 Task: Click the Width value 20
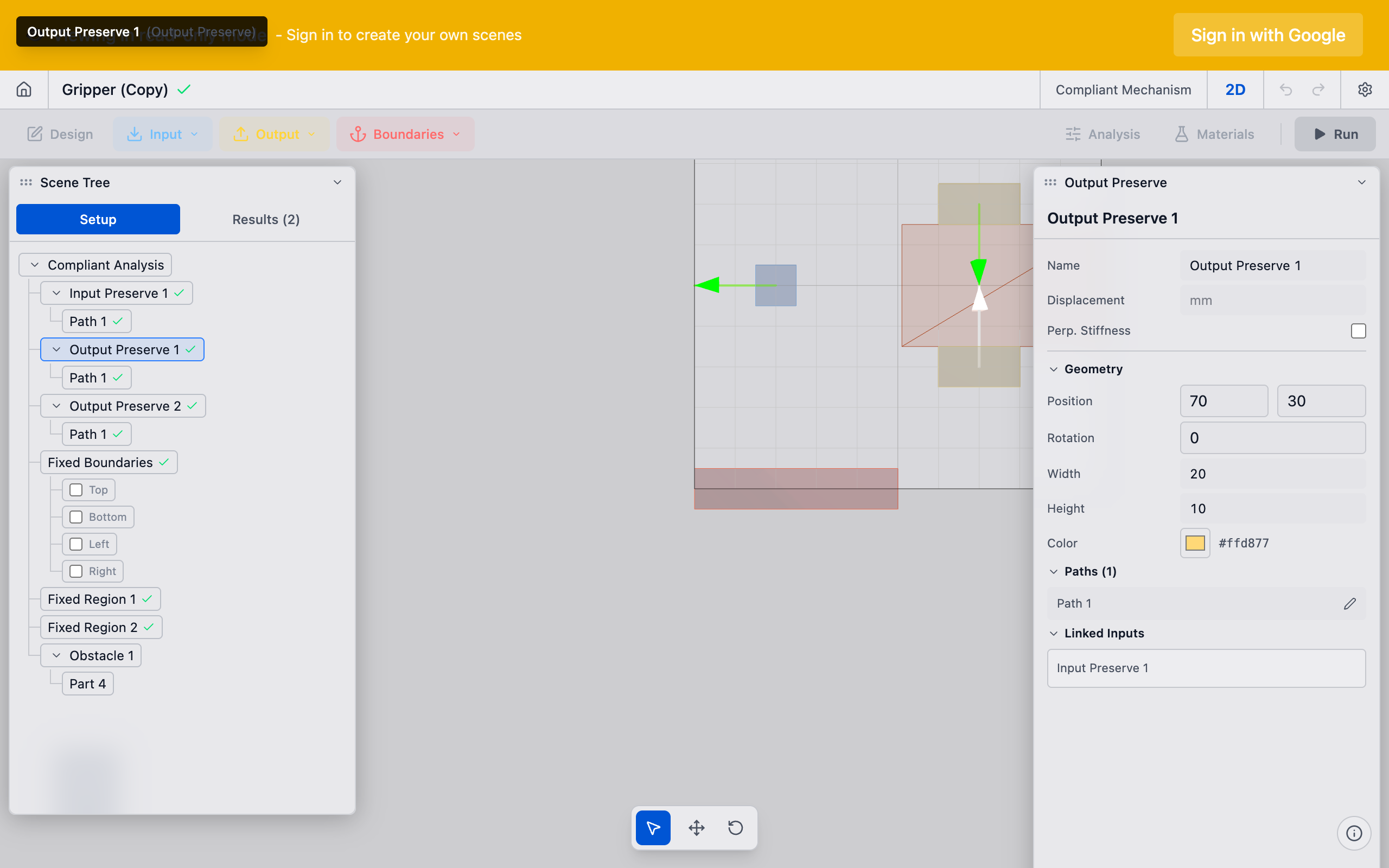(x=1272, y=474)
